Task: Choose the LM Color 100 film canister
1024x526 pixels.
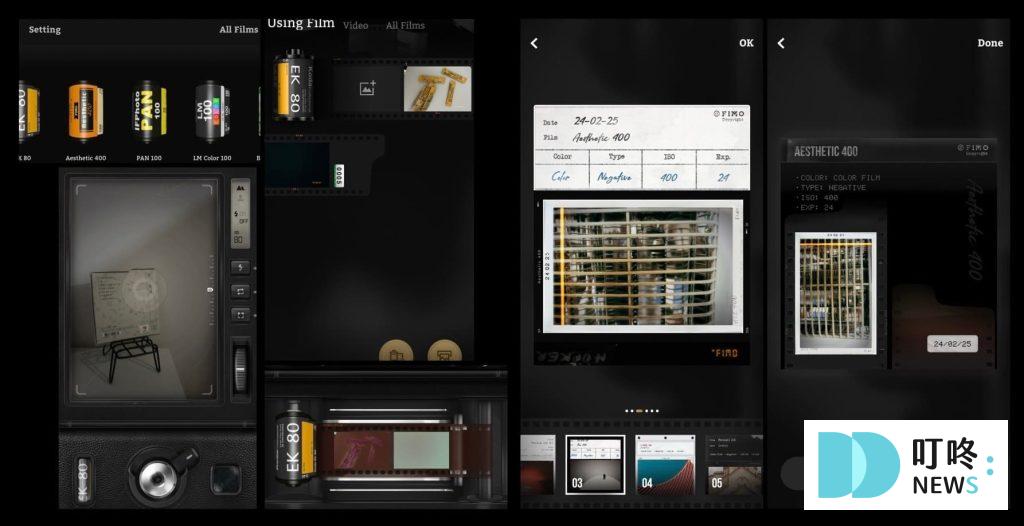Action: pos(213,112)
